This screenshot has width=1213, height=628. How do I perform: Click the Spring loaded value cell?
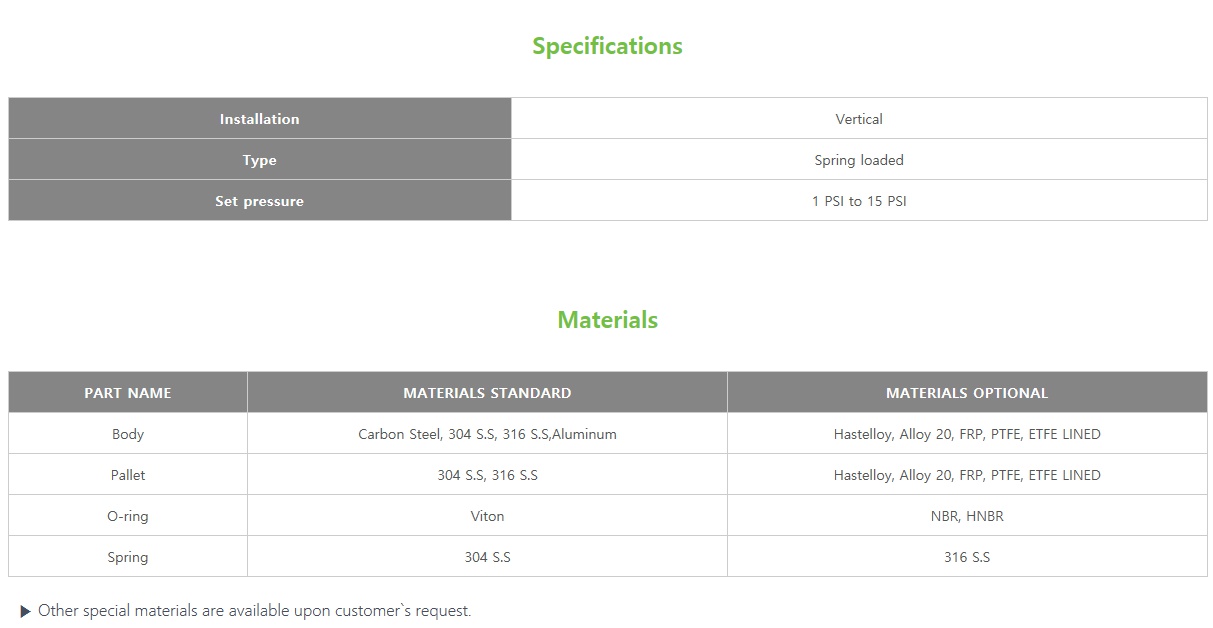(859, 160)
